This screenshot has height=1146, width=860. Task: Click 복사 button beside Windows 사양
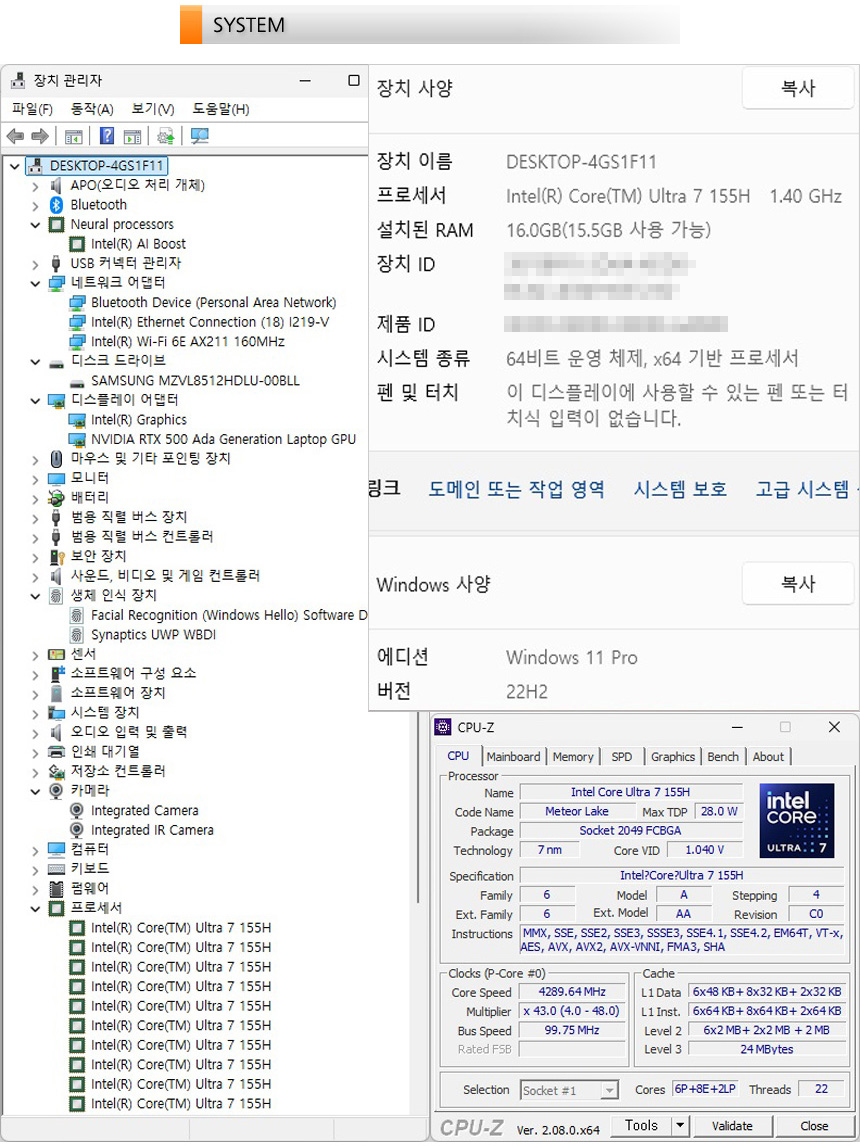[x=798, y=583]
